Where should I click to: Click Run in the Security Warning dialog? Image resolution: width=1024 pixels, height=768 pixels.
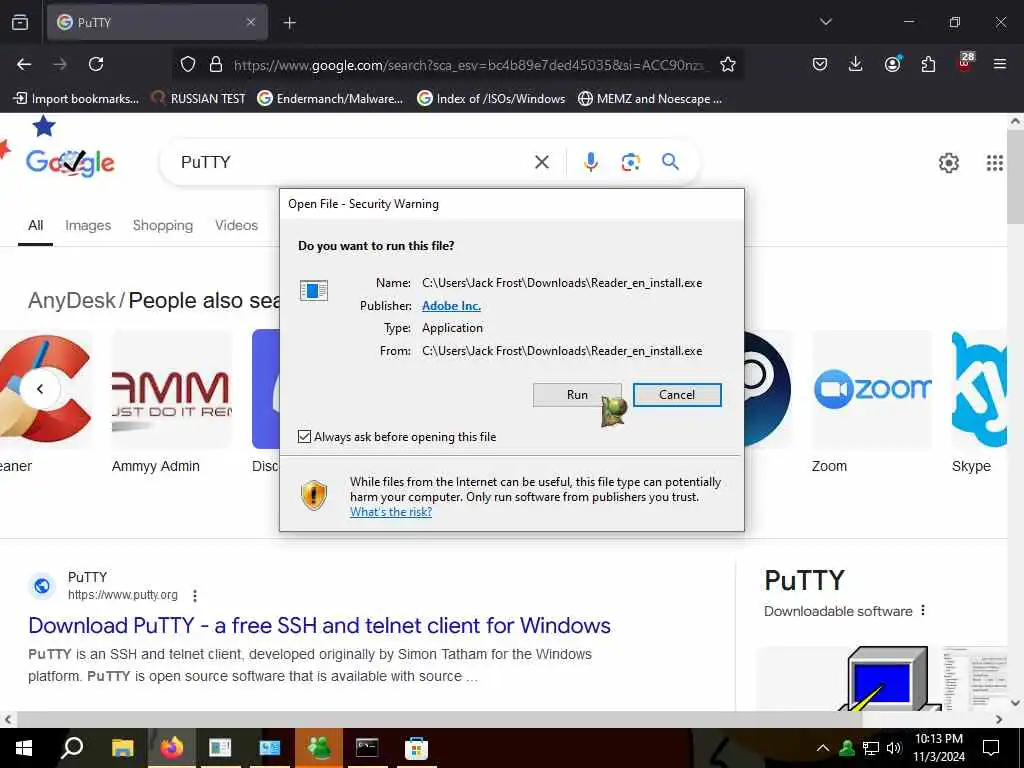577,394
